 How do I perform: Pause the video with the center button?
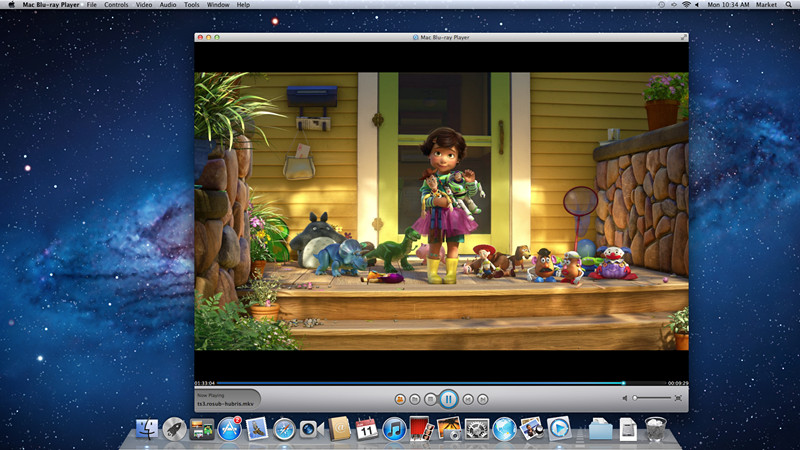(448, 399)
